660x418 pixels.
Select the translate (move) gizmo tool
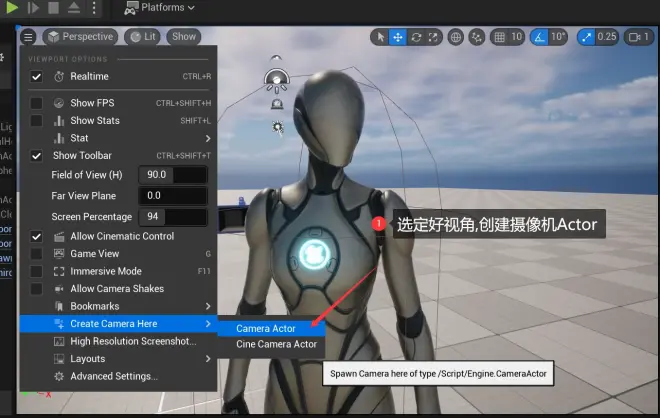pos(398,37)
